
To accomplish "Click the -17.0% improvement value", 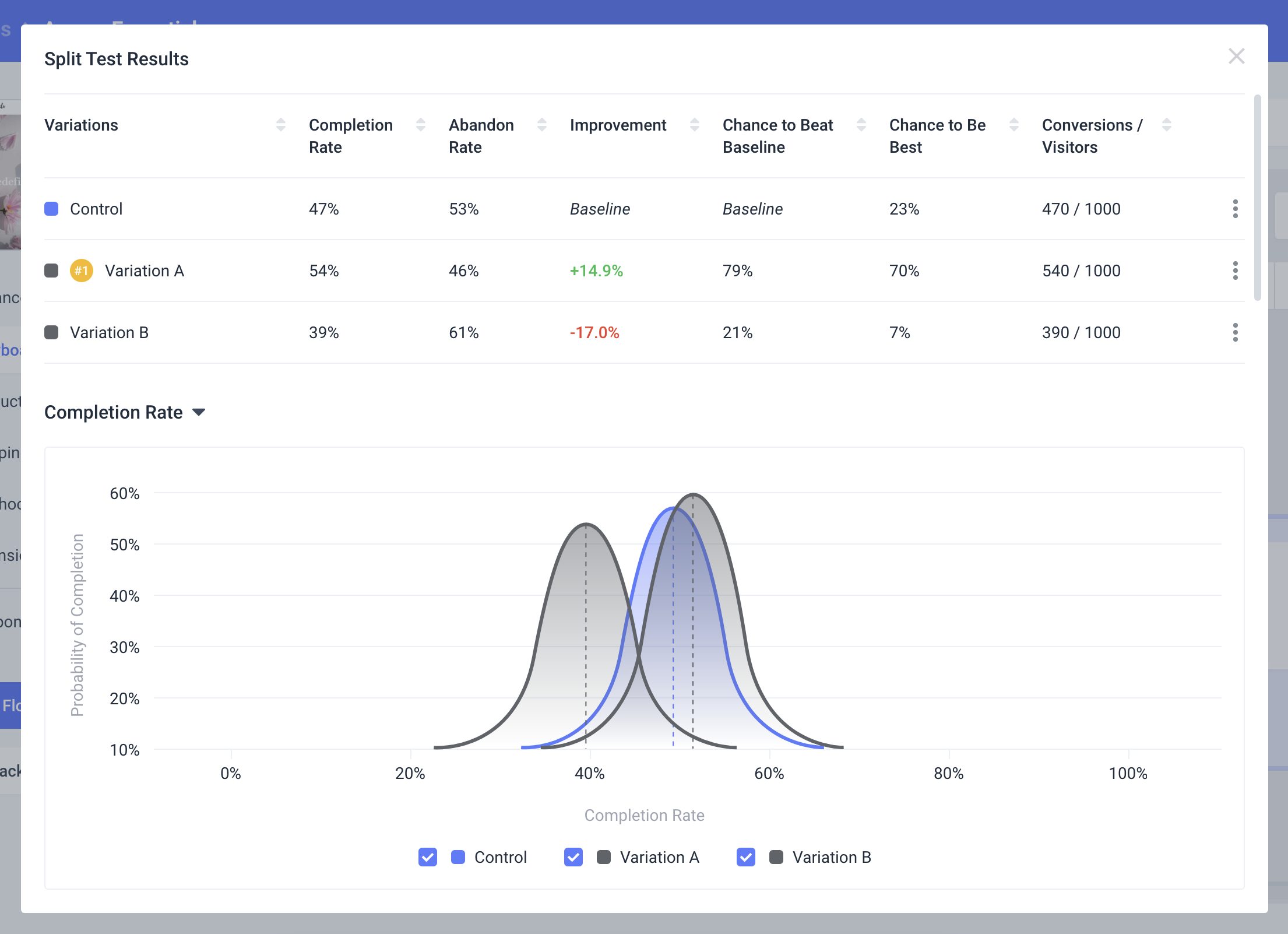I will (x=594, y=332).
